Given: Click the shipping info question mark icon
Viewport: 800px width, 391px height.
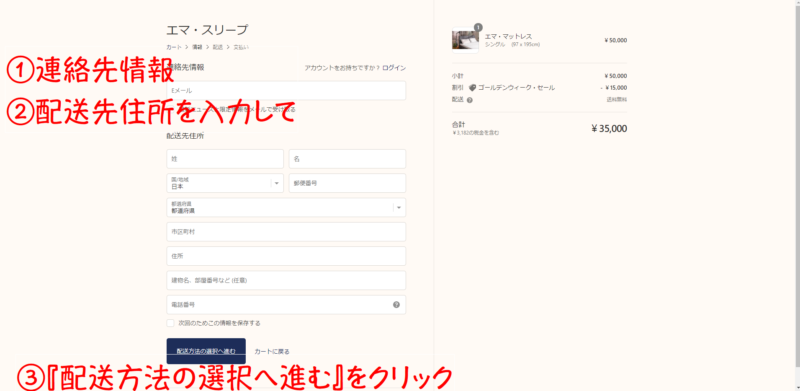Looking at the screenshot, I should (x=469, y=100).
